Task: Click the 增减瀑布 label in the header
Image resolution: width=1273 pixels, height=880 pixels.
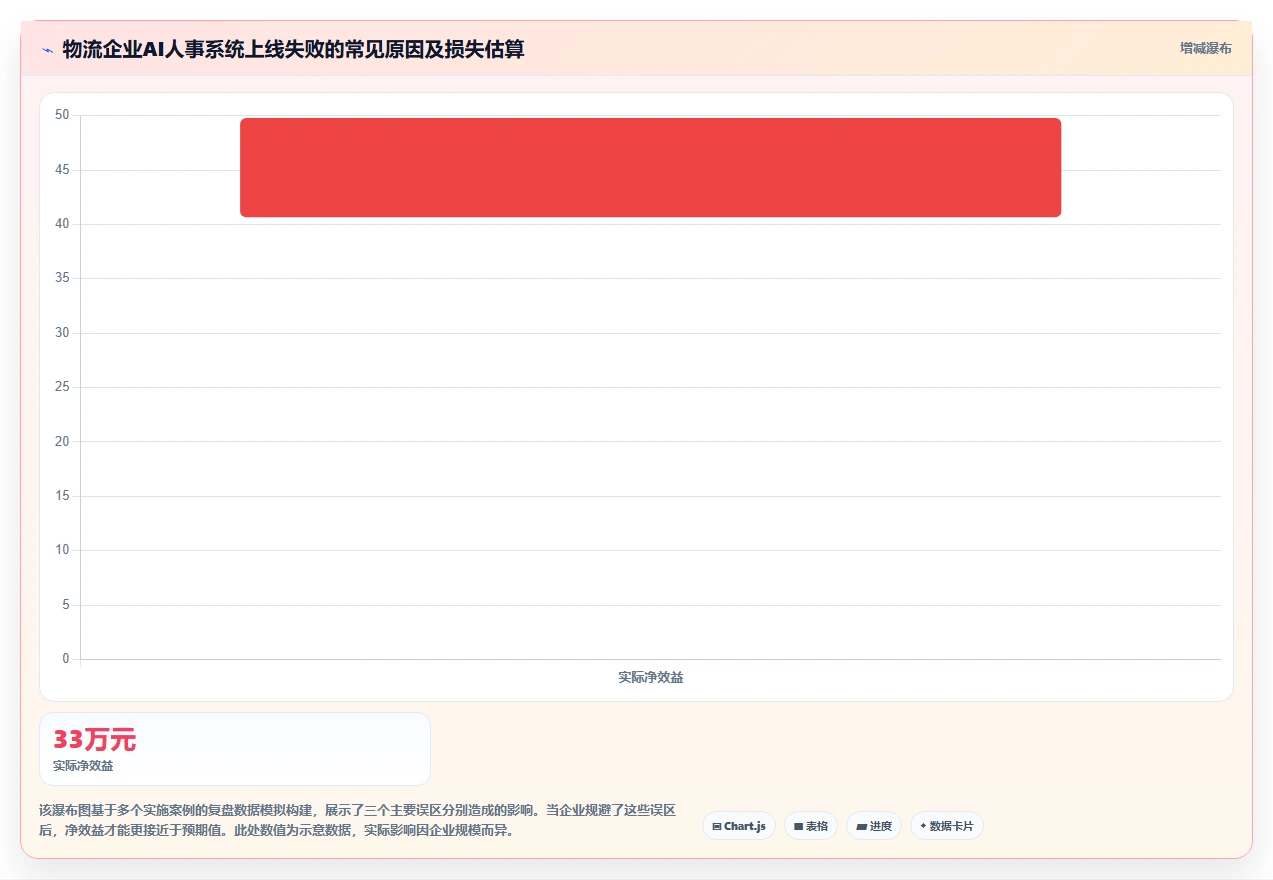Action: pos(1206,48)
